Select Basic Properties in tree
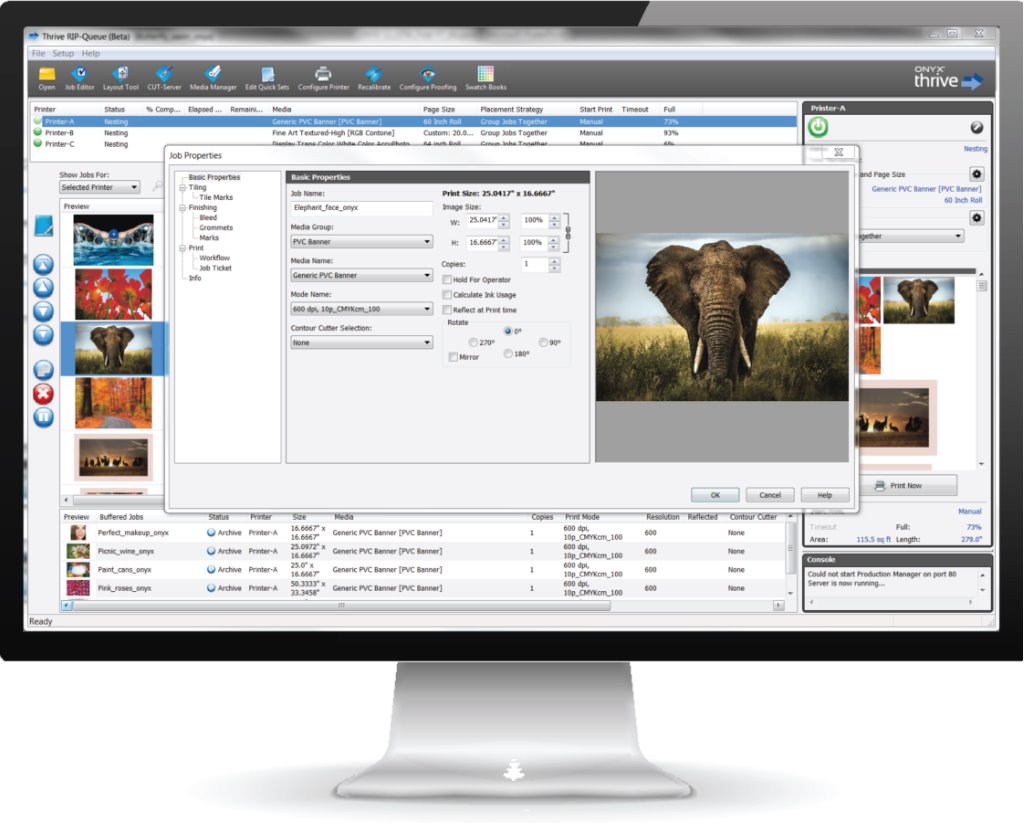The width and height of the screenshot is (1027, 834). 214,178
